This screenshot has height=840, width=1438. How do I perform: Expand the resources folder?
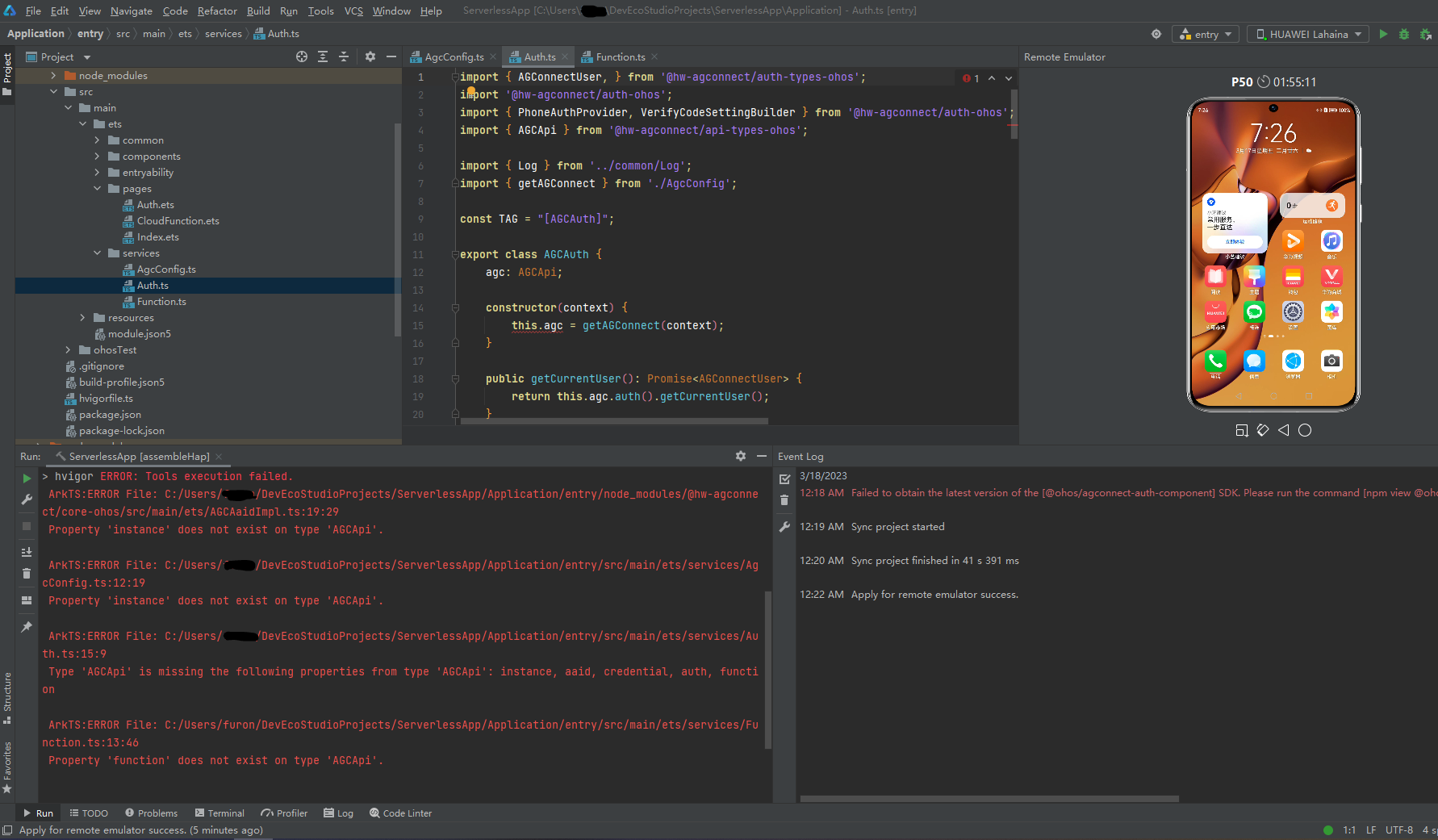pyautogui.click(x=83, y=317)
